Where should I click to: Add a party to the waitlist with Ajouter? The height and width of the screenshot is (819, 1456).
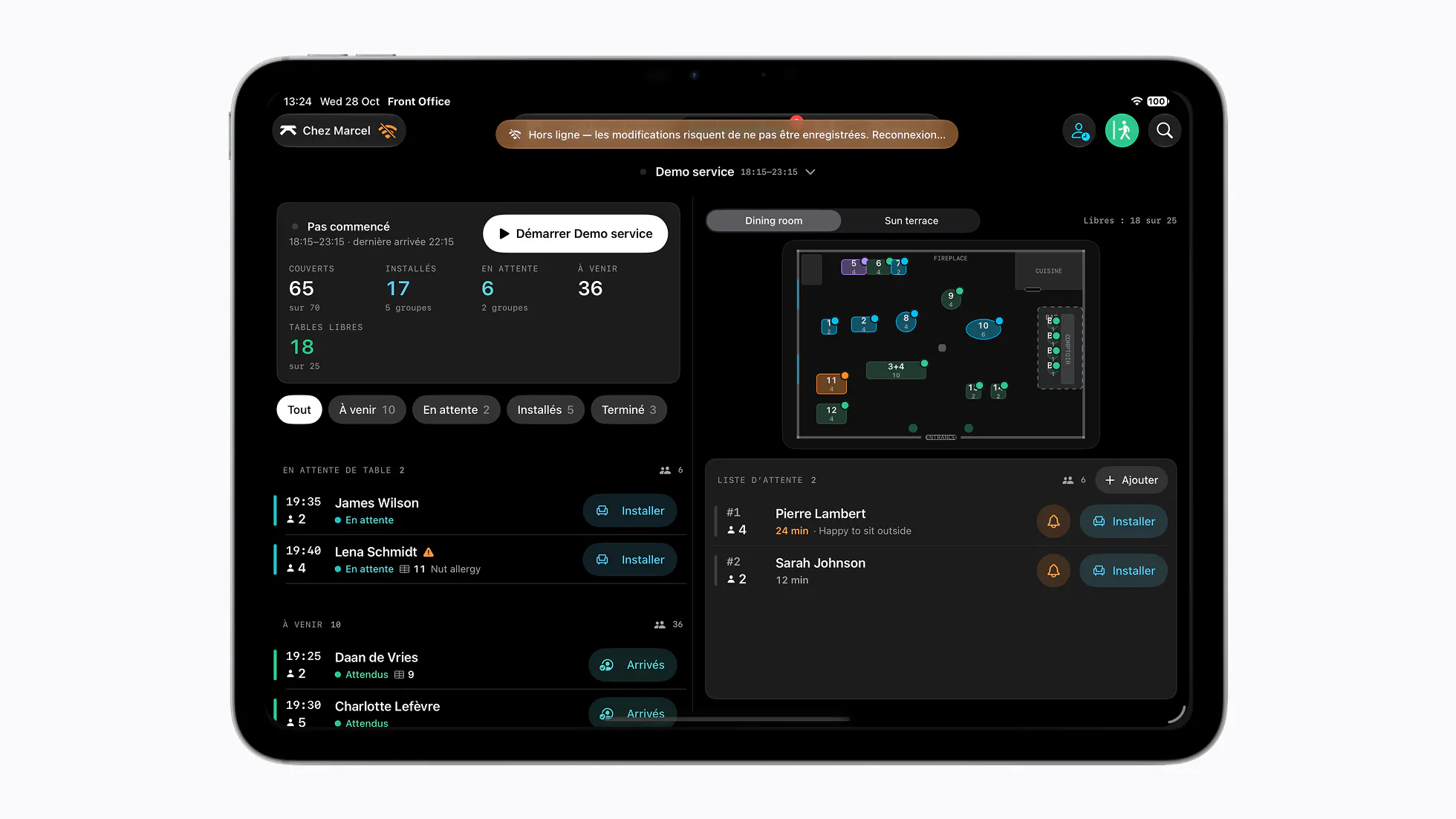click(1131, 480)
